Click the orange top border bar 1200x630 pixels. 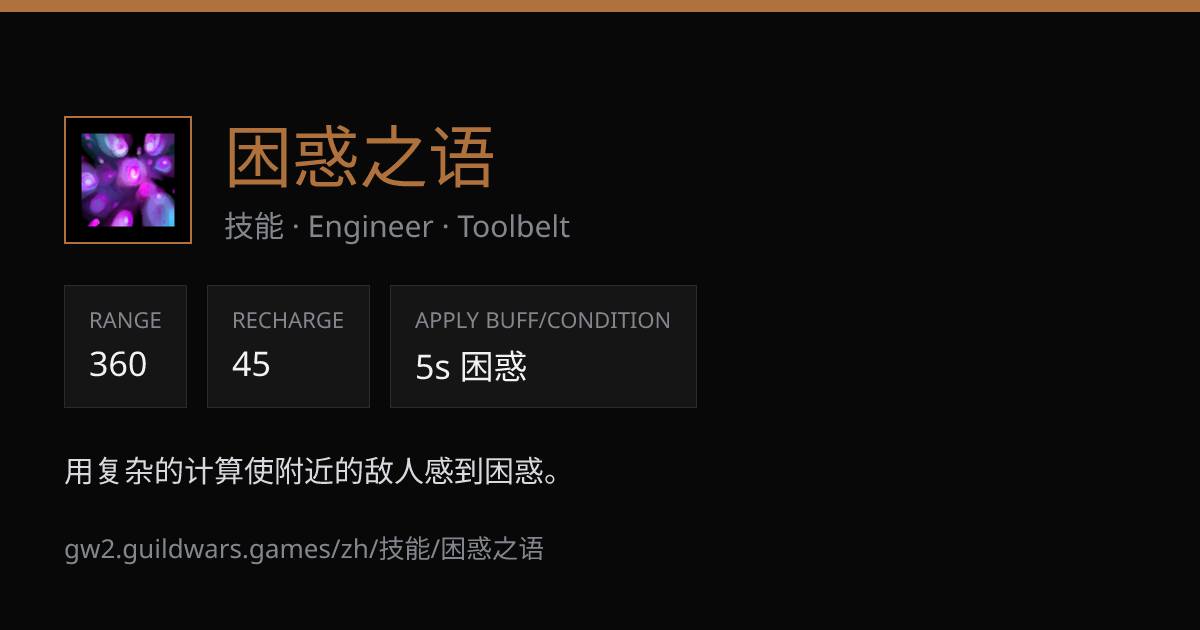600,6
